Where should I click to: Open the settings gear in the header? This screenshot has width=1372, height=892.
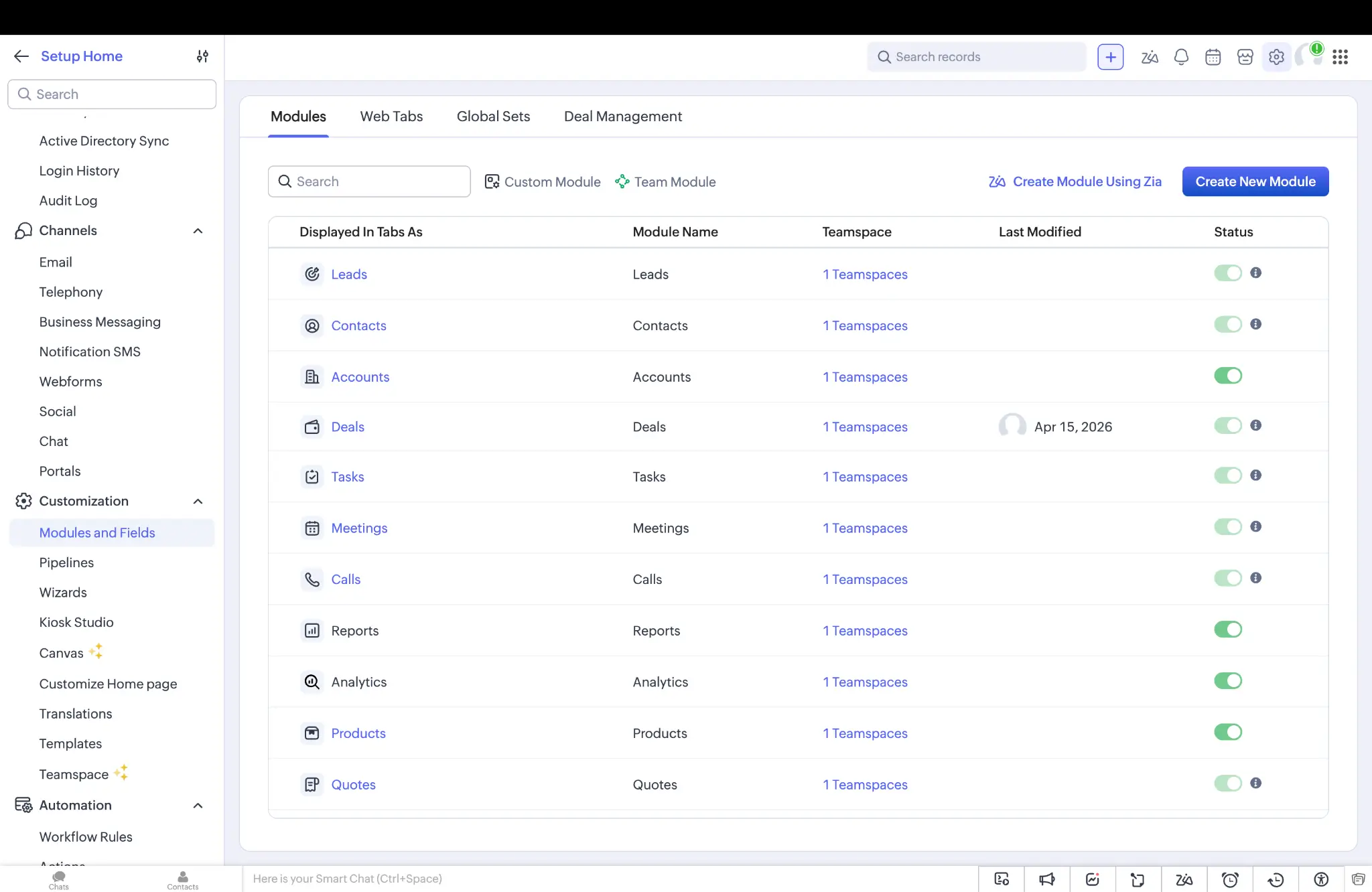coord(1277,56)
